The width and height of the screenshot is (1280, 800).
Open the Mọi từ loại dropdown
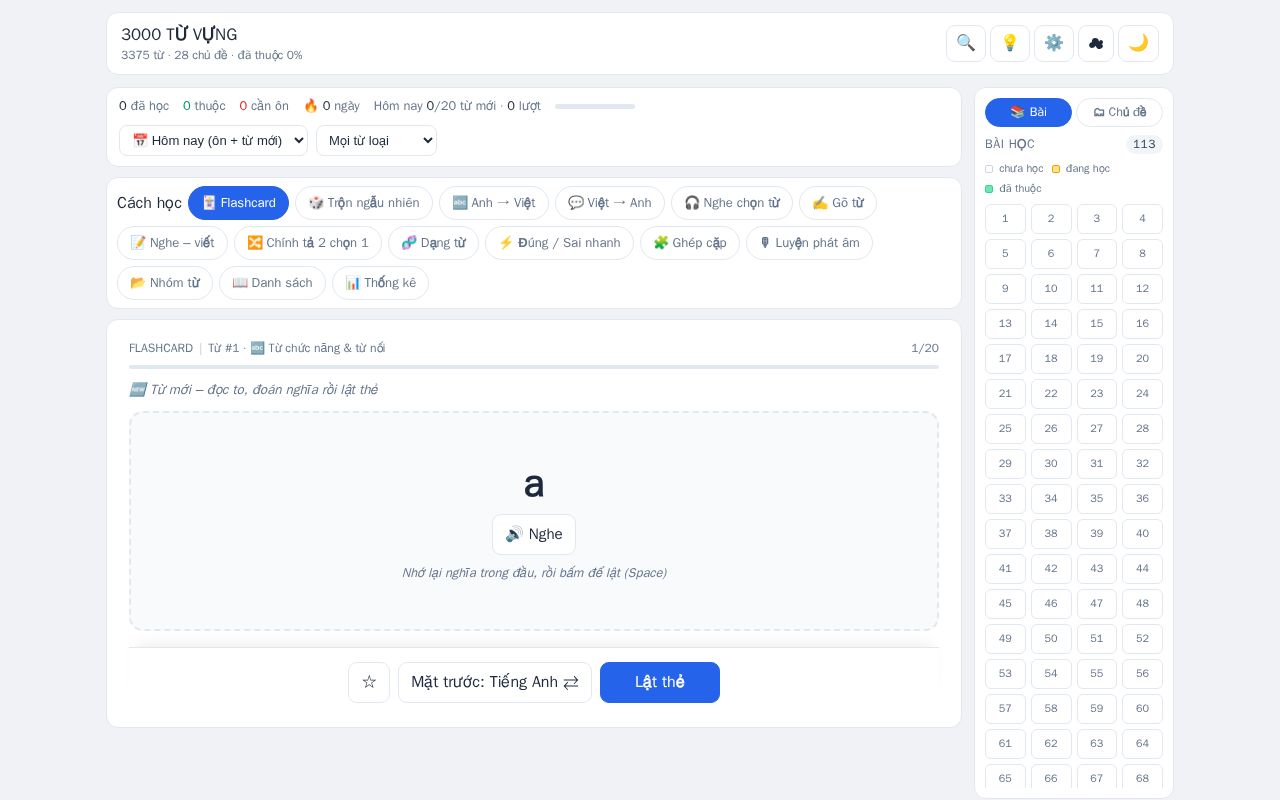(x=376, y=140)
